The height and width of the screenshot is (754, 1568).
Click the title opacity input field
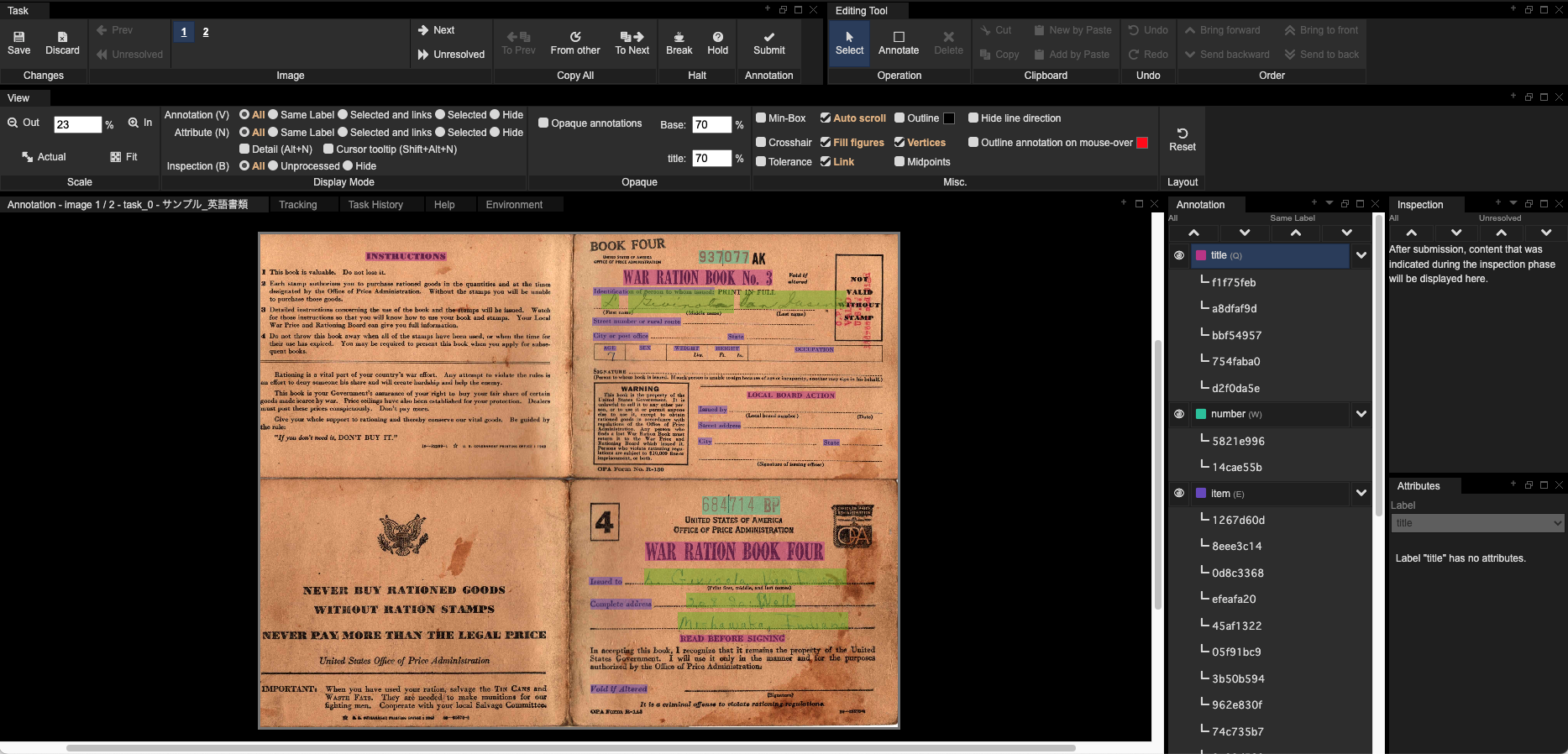[x=711, y=158]
